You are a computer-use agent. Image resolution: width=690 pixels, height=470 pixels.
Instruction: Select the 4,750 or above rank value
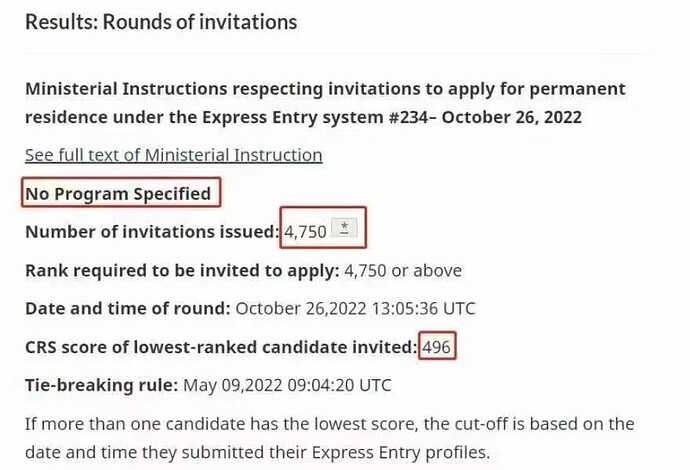(403, 270)
